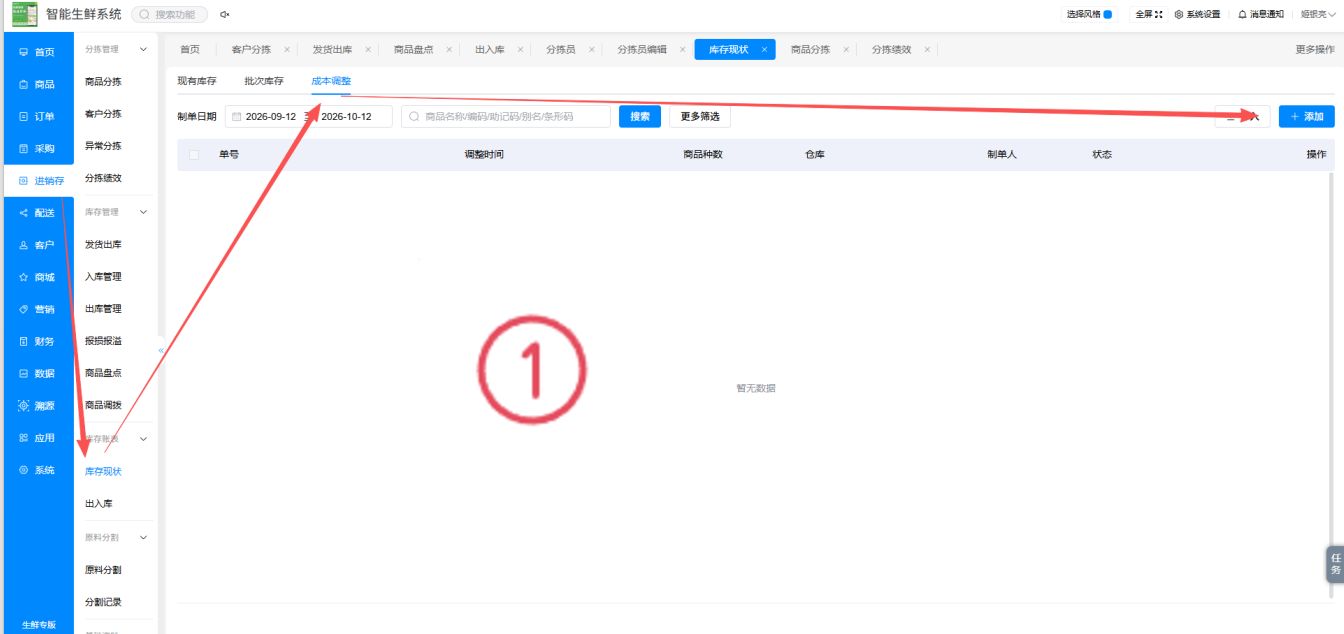This screenshot has height=634, width=1344.
Task: Pick a color with the 选择风格 swatch
Action: click(1108, 15)
